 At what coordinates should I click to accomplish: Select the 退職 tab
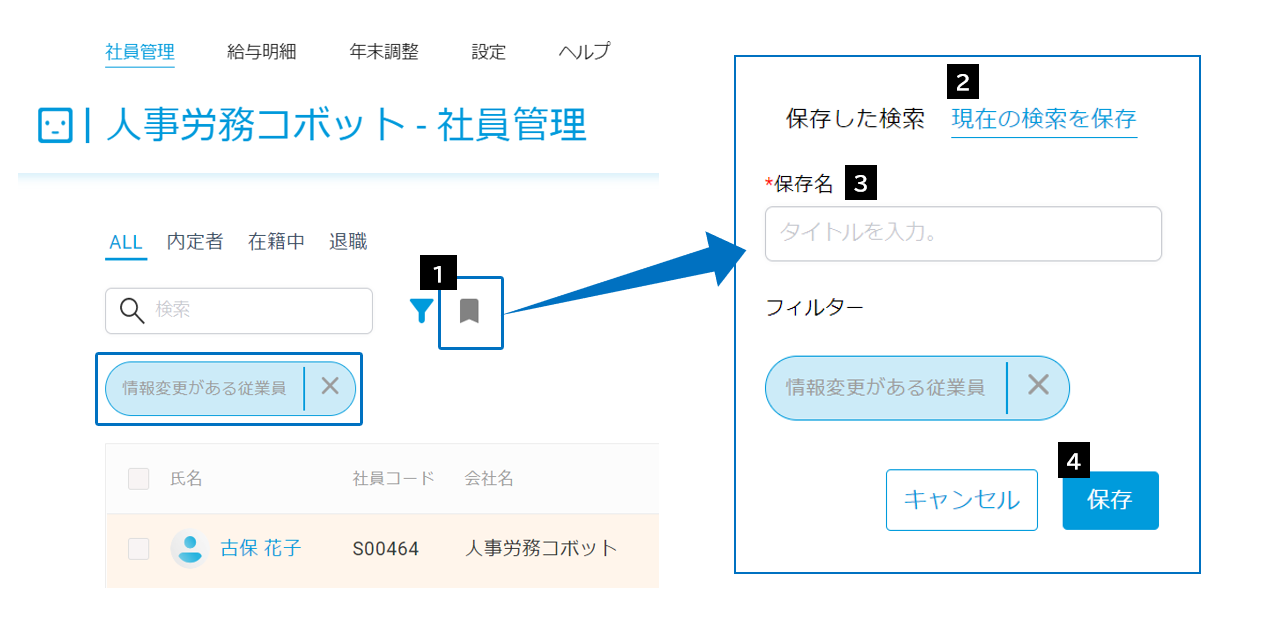click(348, 241)
